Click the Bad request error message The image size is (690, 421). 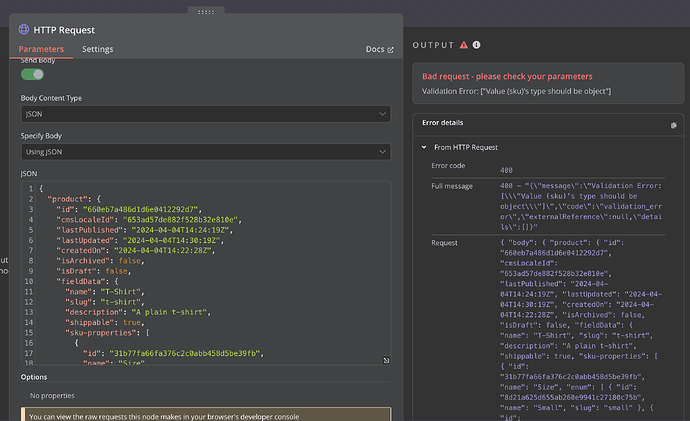pyautogui.click(x=507, y=76)
